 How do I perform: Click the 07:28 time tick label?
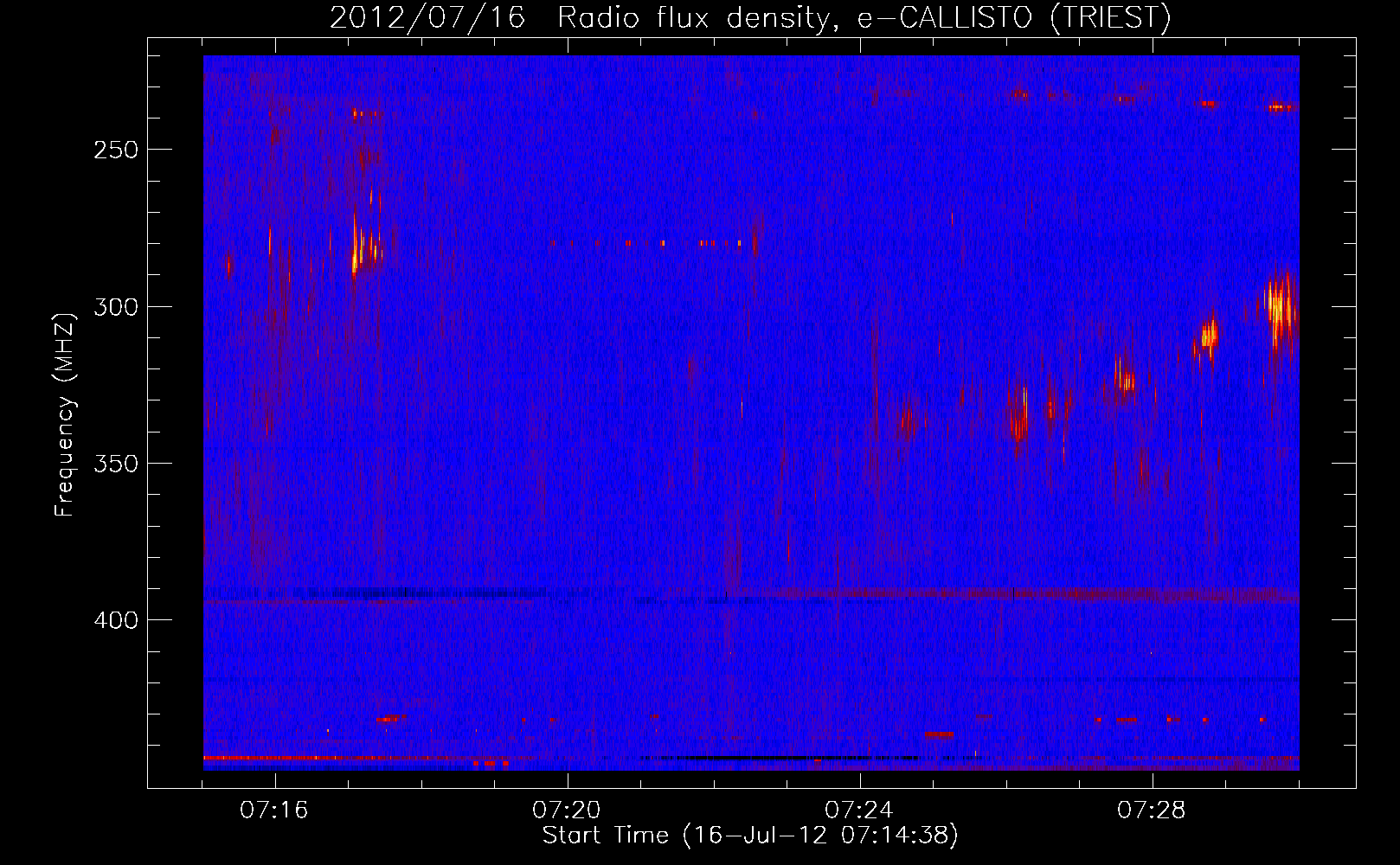1152,811
